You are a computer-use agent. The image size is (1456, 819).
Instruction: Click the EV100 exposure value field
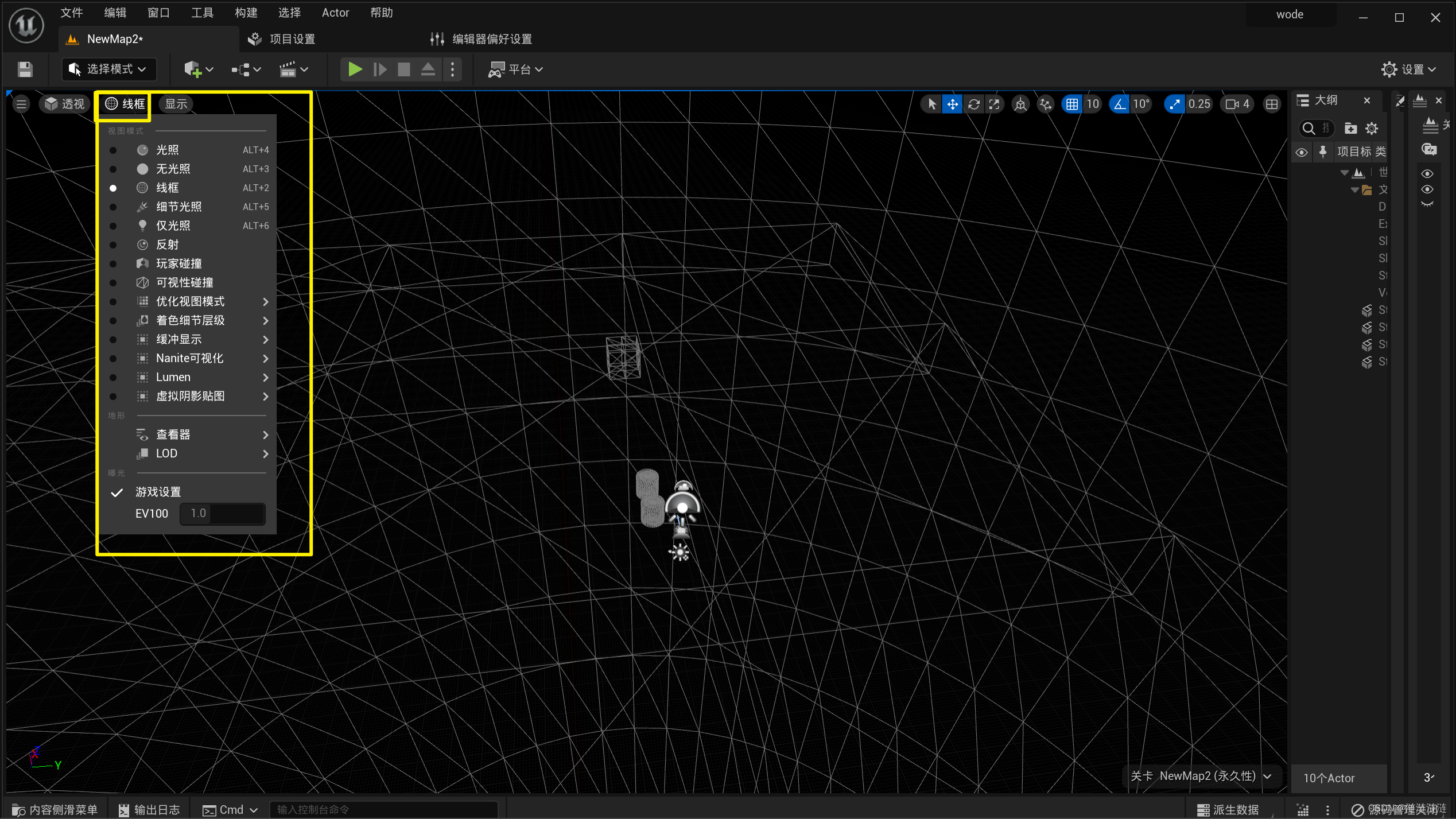click(222, 513)
